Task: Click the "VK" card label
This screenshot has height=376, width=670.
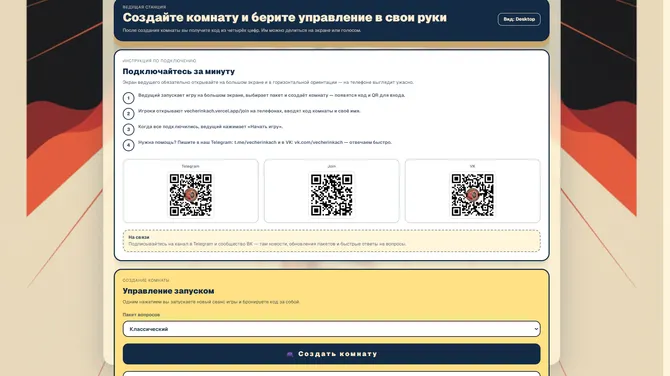Action: pyautogui.click(x=473, y=166)
